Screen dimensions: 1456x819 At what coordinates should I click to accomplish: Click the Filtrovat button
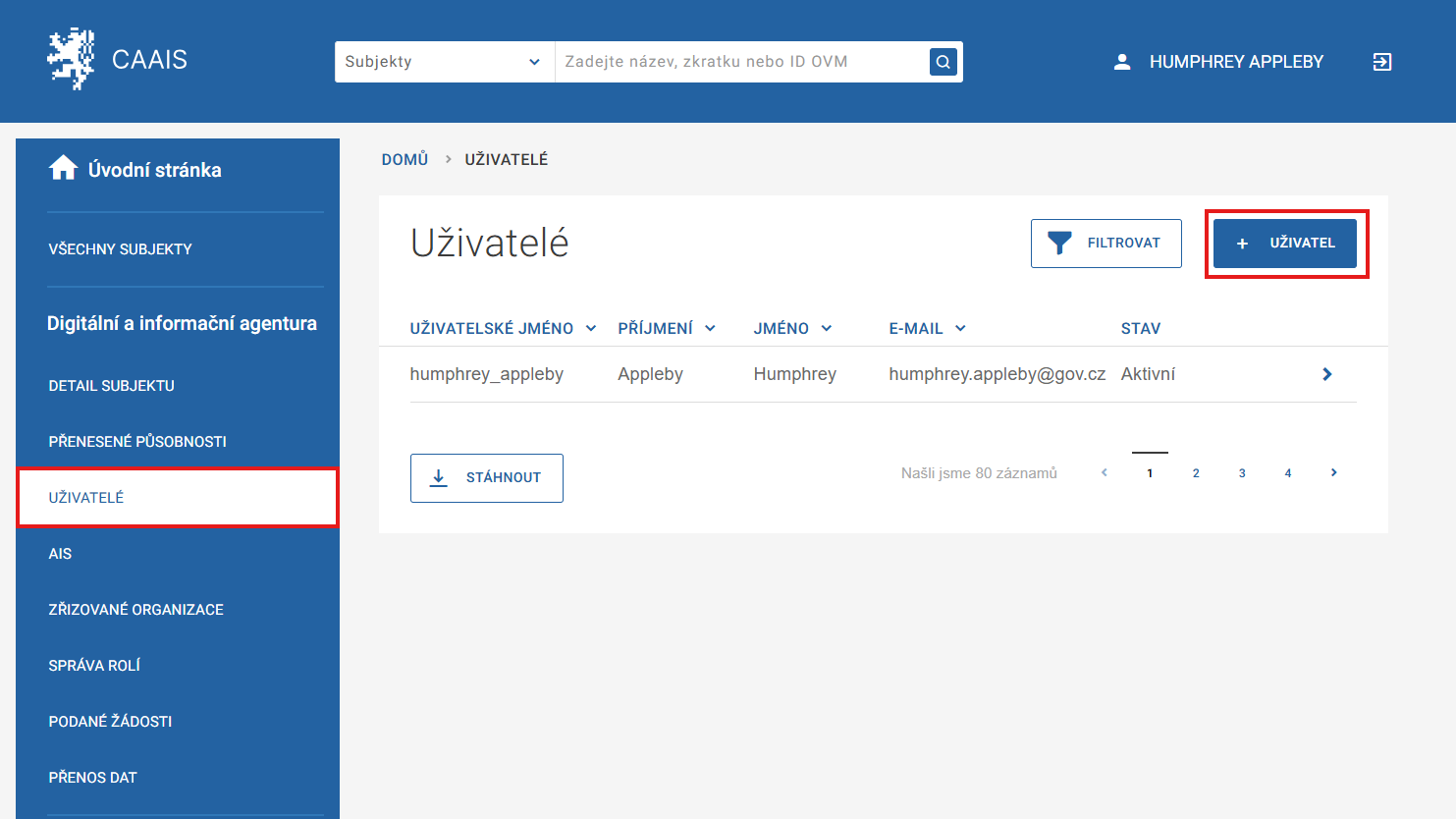pos(1105,244)
